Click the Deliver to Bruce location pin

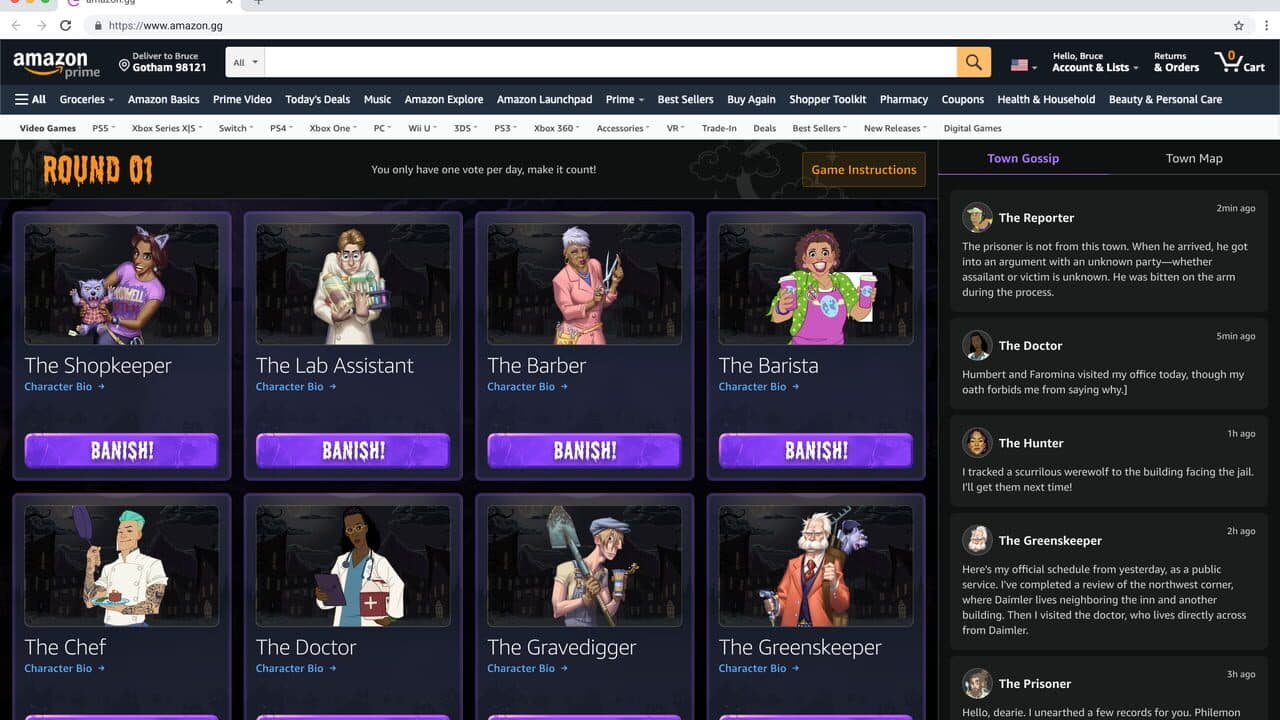(124, 66)
